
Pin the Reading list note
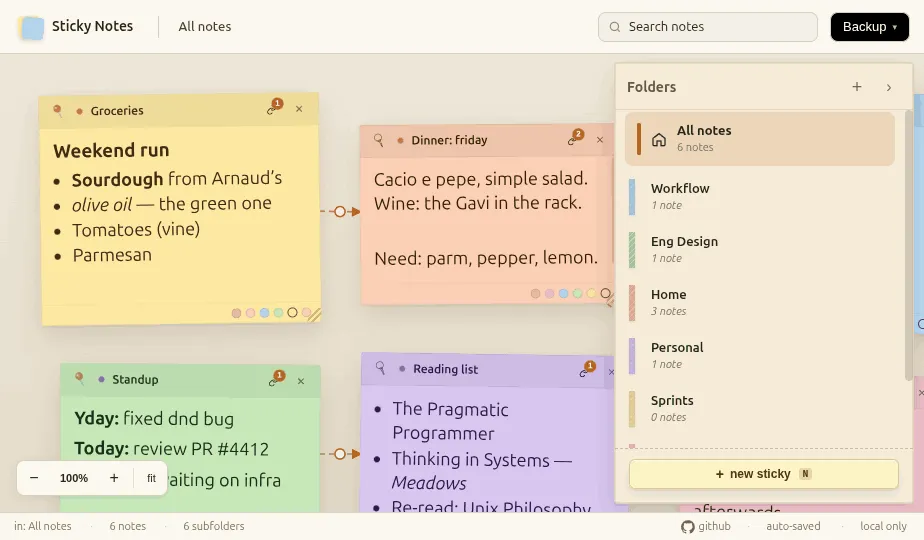[381, 368]
